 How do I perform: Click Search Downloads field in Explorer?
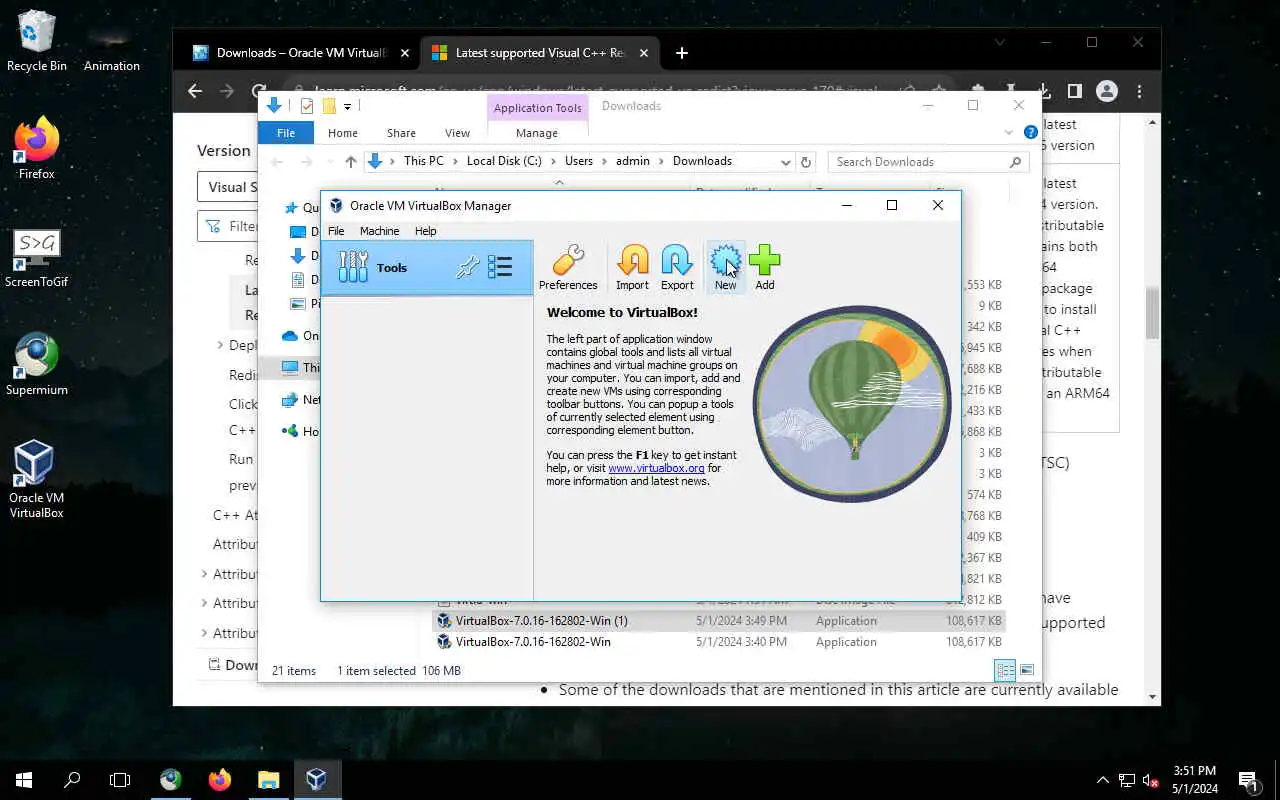(x=927, y=162)
